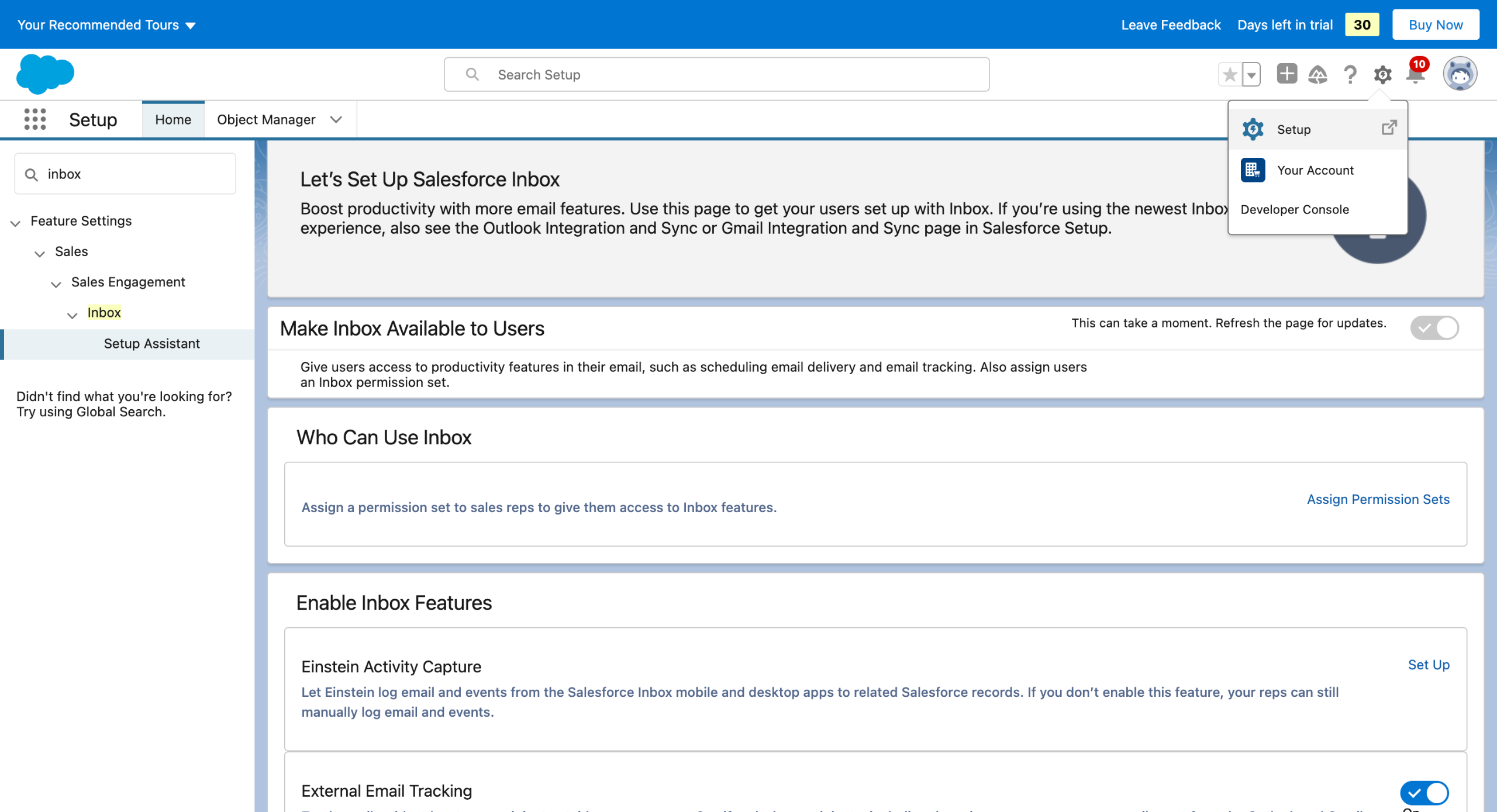Click the trial days left 30 badge
Image resolution: width=1497 pixels, height=812 pixels.
tap(1362, 25)
